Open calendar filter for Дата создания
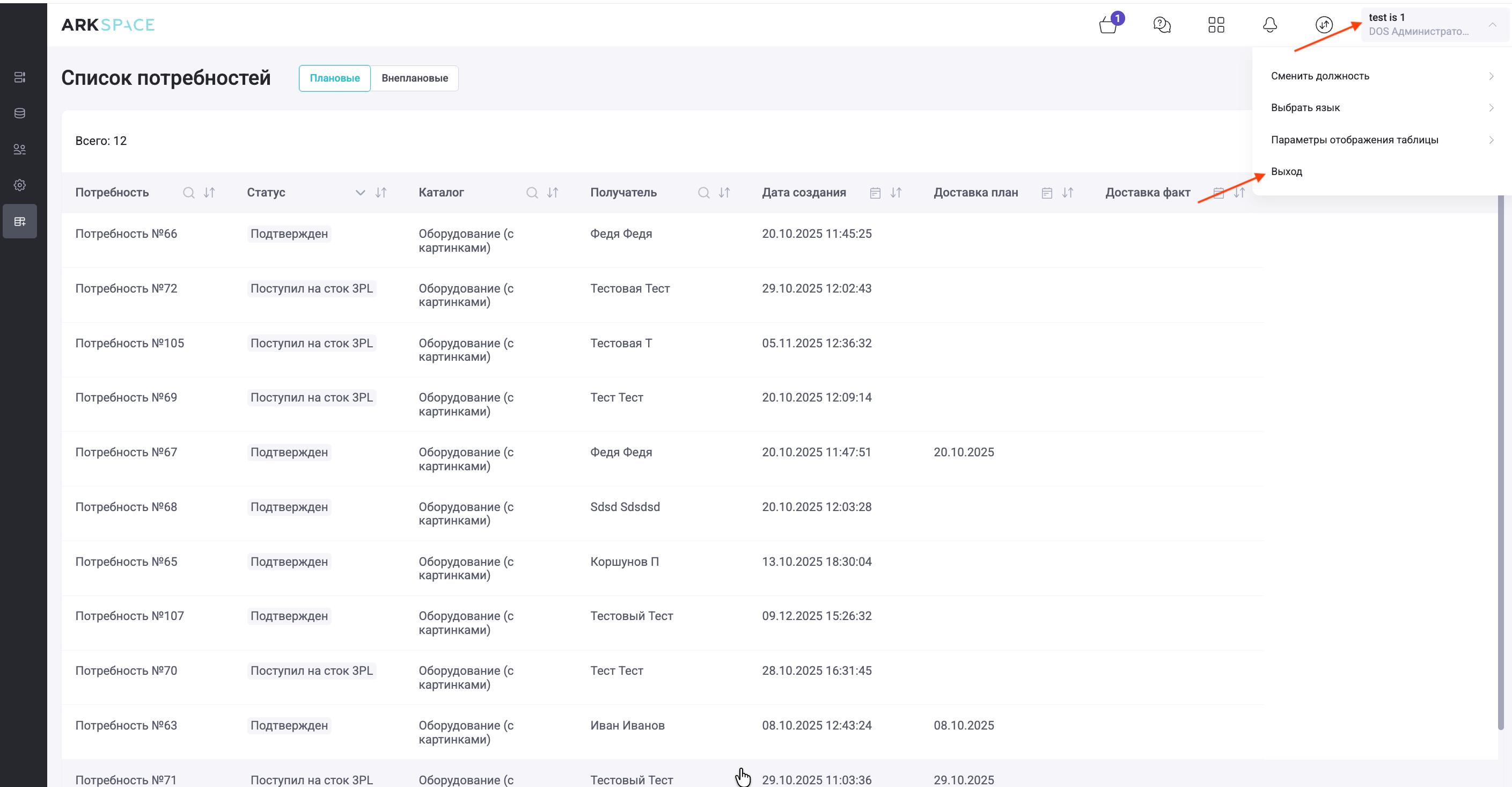The width and height of the screenshot is (1512, 787). point(875,193)
